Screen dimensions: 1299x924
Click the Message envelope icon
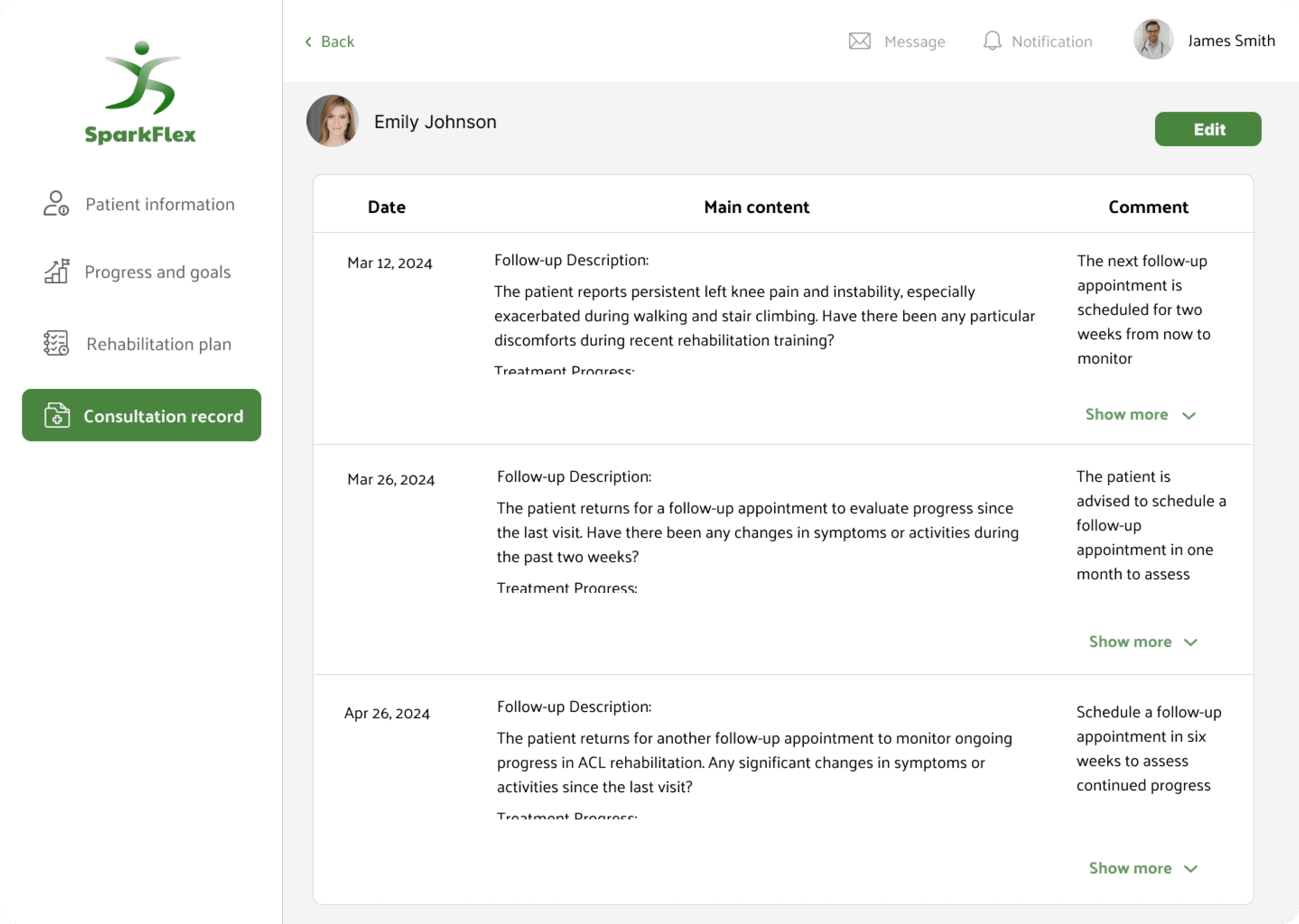[x=859, y=41]
